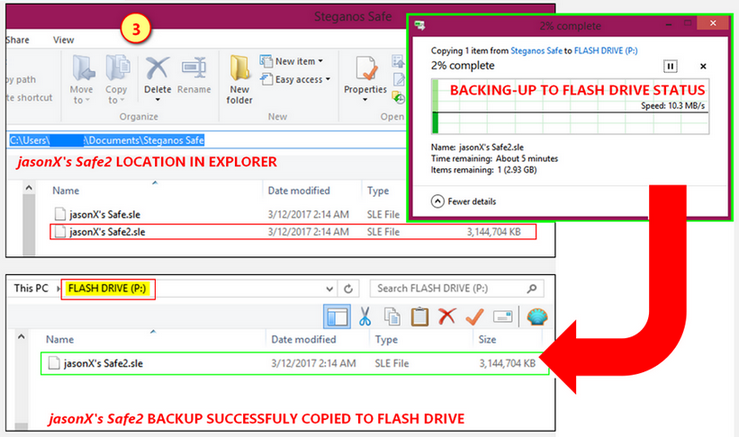739x437 pixels.
Task: Open the View ribbon tab
Action: point(63,40)
